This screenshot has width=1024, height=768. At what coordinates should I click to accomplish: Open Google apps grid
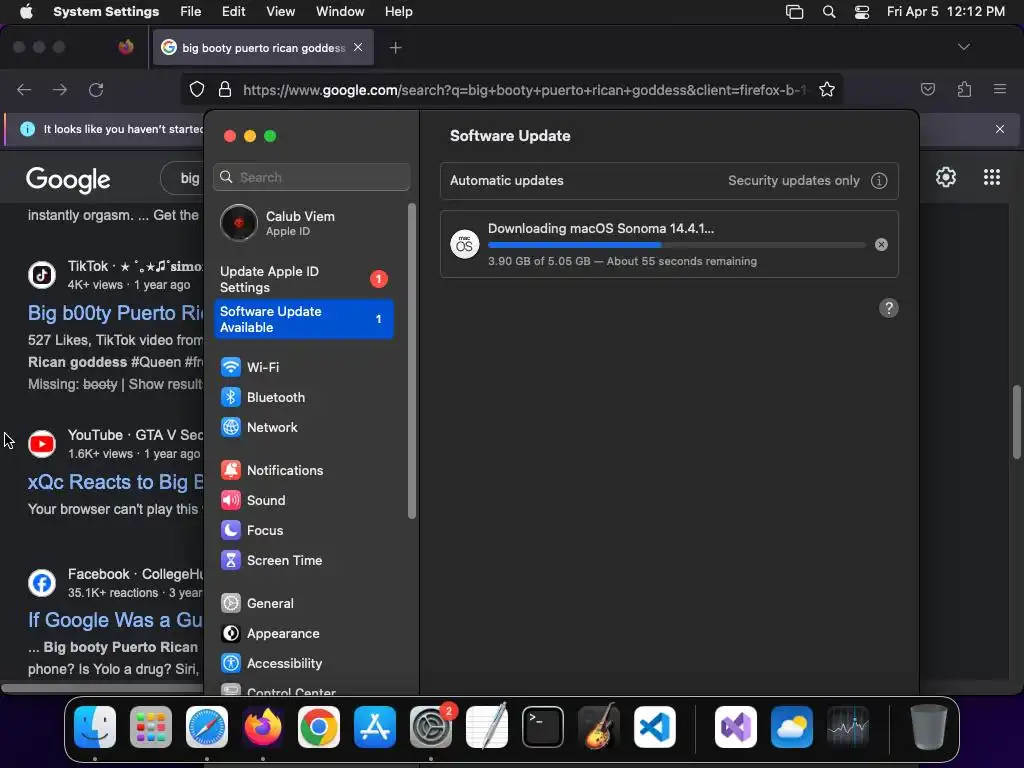pyautogui.click(x=992, y=178)
